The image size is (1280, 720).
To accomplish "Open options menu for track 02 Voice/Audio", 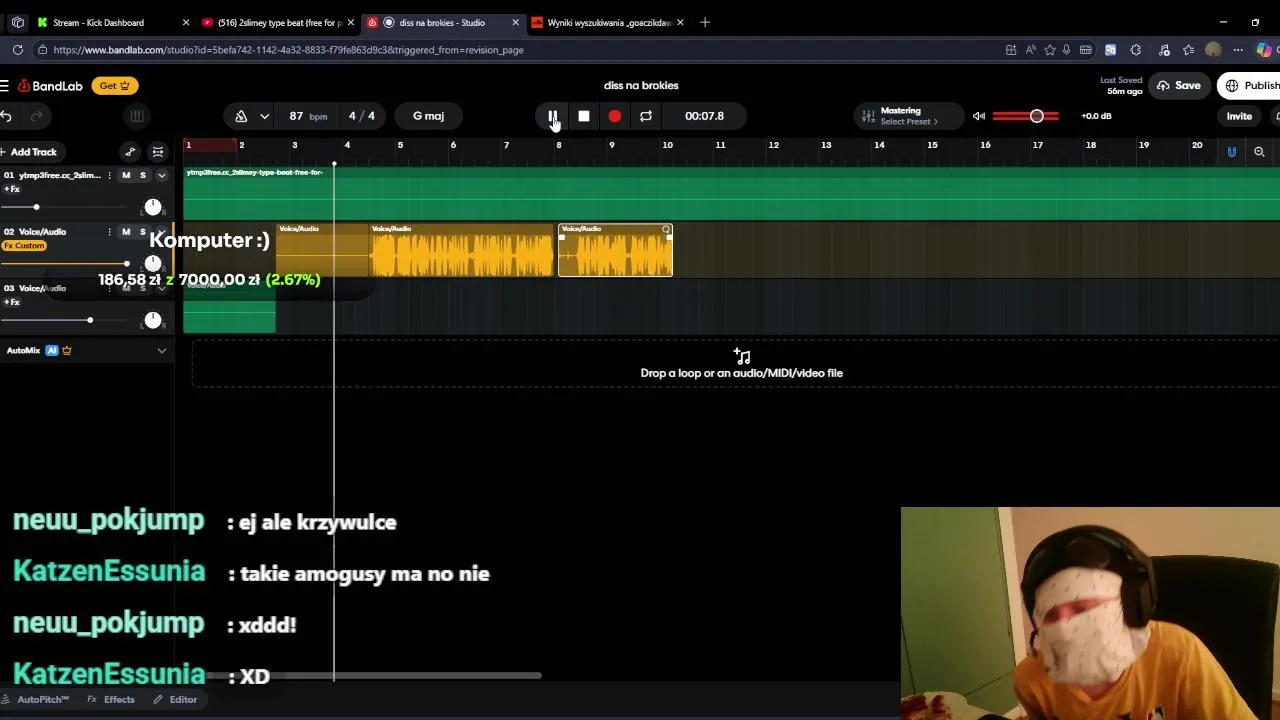I will tap(109, 232).
